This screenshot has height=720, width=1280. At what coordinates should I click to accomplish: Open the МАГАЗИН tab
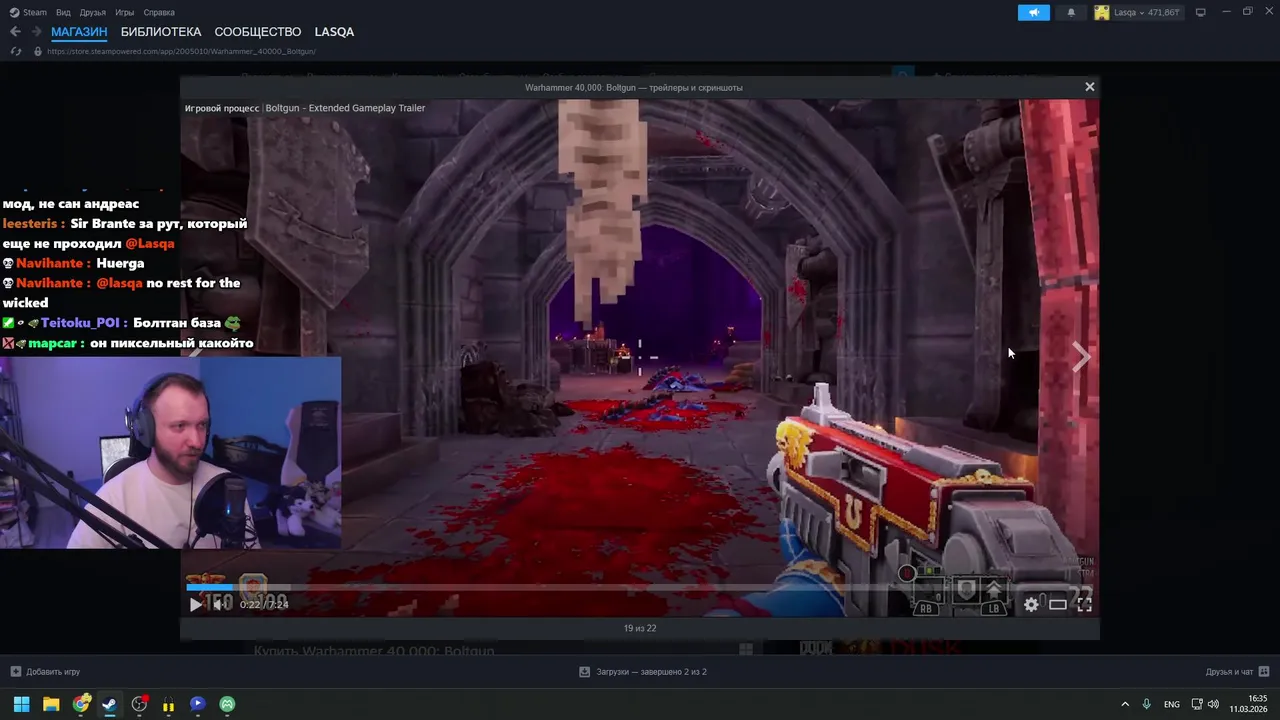click(79, 32)
